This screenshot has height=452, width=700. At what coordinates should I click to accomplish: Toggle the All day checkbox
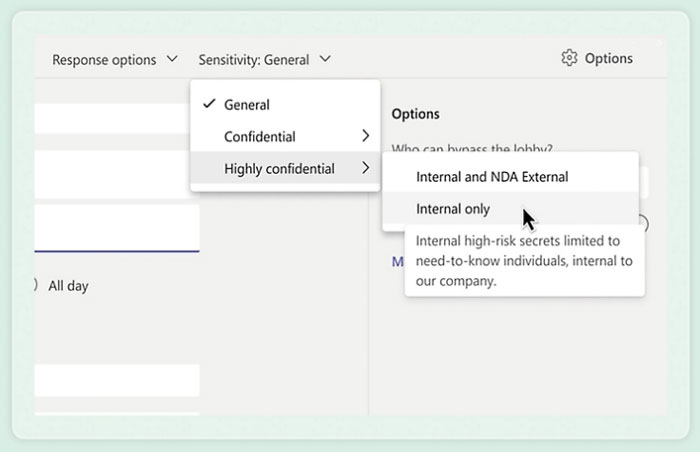tap(35, 285)
